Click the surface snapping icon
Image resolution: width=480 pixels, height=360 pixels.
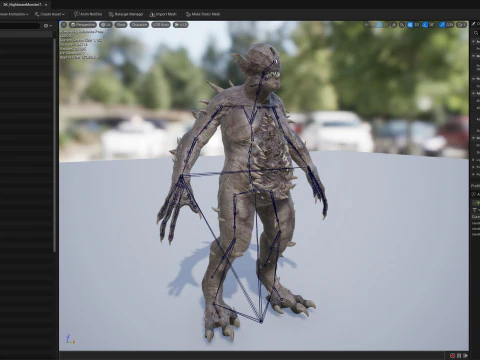coord(402,25)
